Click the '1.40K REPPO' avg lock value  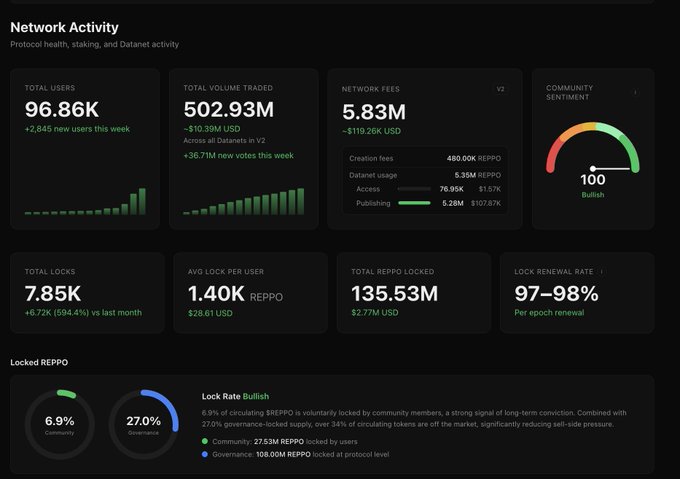[x=235, y=294]
